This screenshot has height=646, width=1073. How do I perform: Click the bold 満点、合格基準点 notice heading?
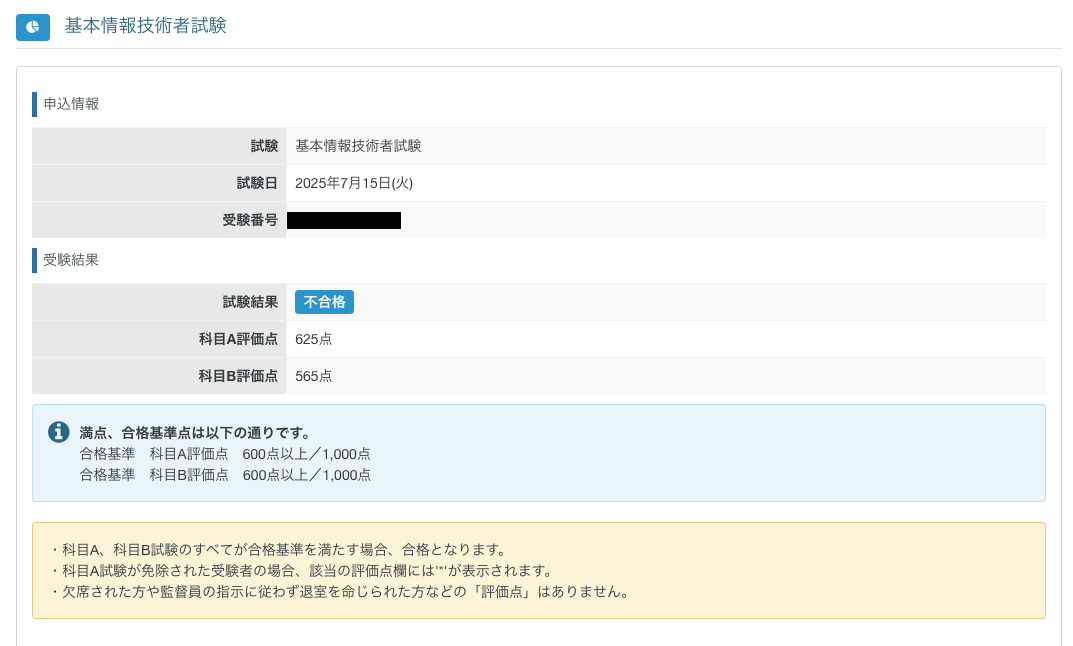pos(195,433)
